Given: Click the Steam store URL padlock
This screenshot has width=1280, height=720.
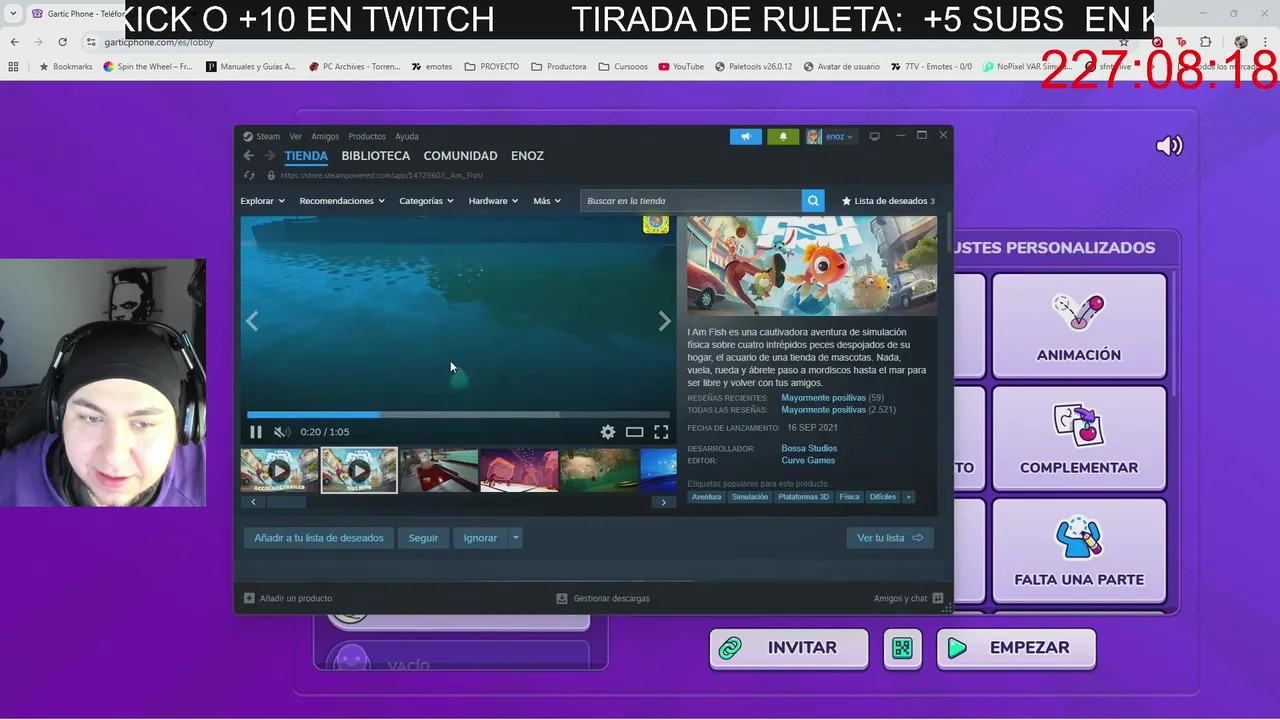Looking at the screenshot, I should tap(270, 175).
